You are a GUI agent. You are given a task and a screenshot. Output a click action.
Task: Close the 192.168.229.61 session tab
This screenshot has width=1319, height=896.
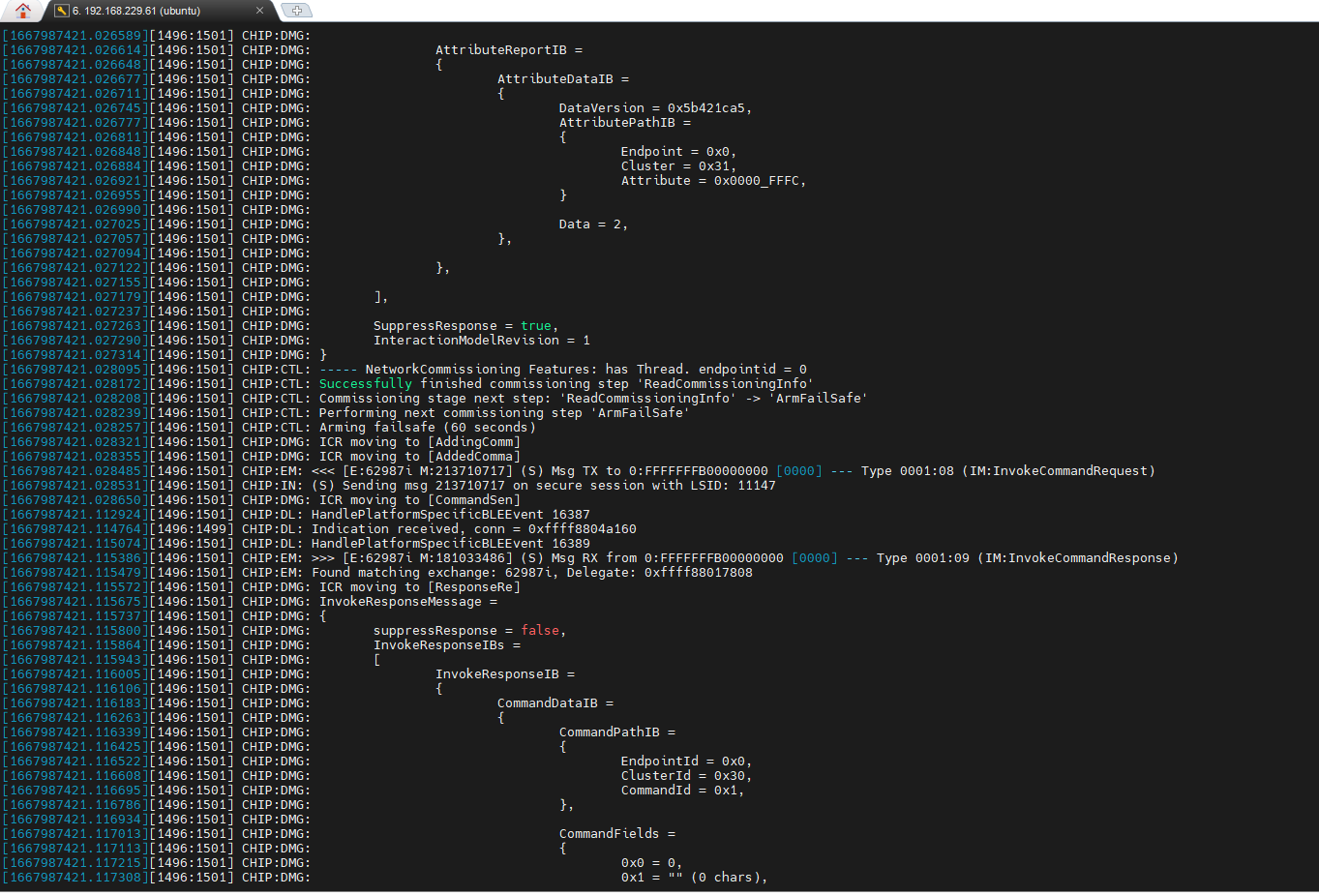[x=259, y=11]
